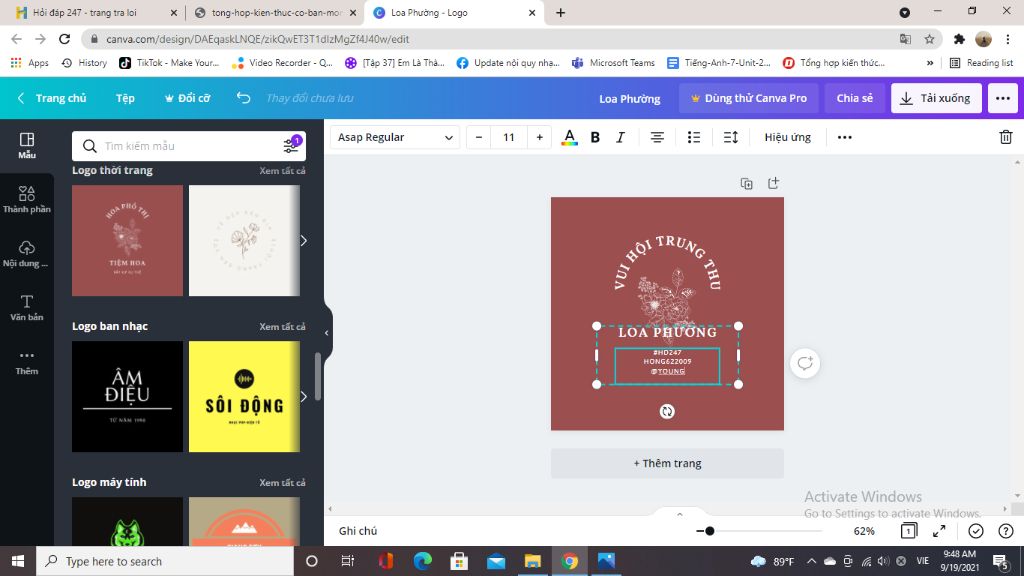Viewport: 1024px width, 576px height.
Task: Bookmark page with star icon
Action: (929, 39)
